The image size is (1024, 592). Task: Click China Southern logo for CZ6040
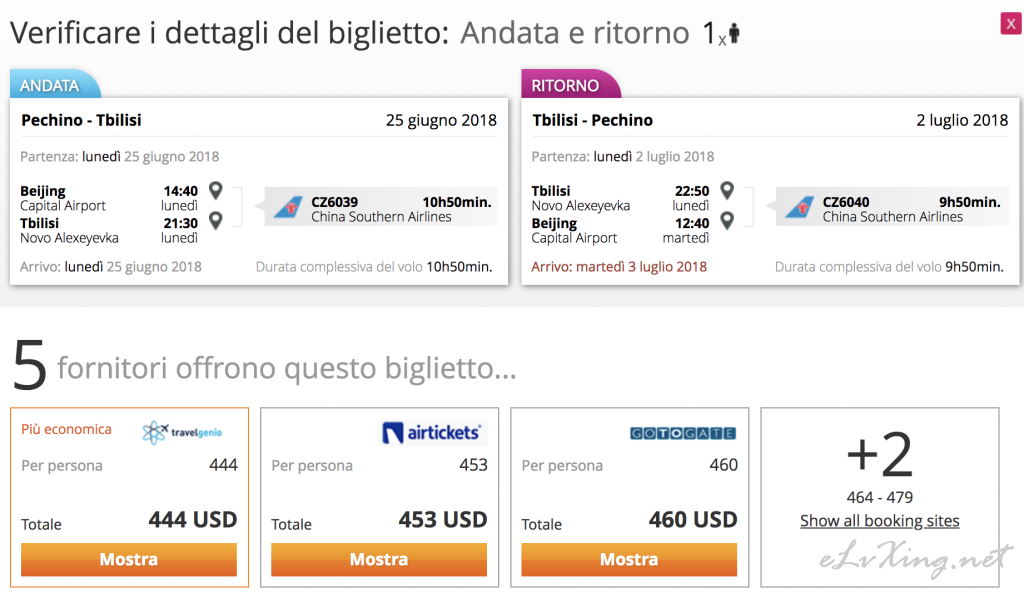[x=798, y=208]
